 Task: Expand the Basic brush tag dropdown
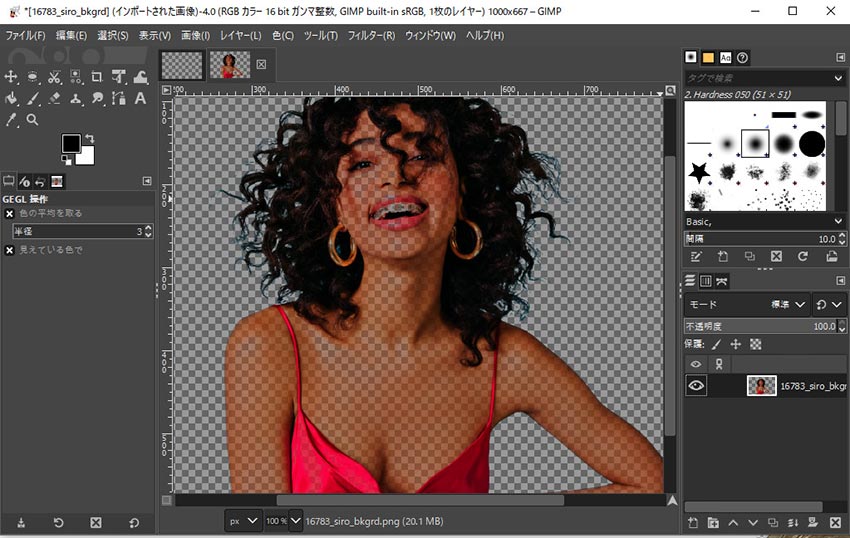pos(837,221)
